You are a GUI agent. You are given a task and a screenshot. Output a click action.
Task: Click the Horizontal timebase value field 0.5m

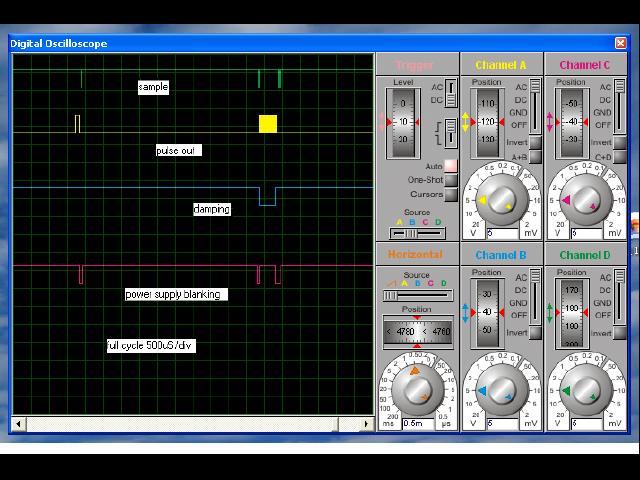[x=418, y=424]
